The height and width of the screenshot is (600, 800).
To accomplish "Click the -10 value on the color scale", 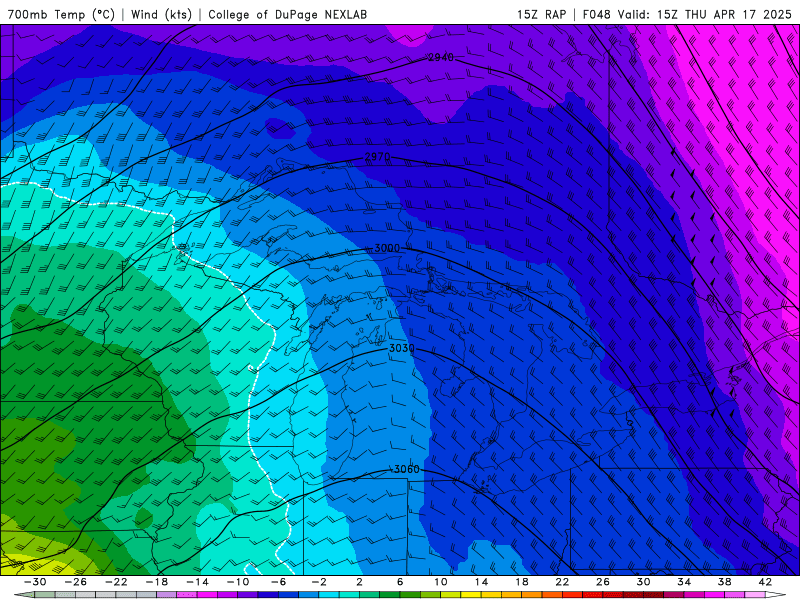I will pos(238,582).
